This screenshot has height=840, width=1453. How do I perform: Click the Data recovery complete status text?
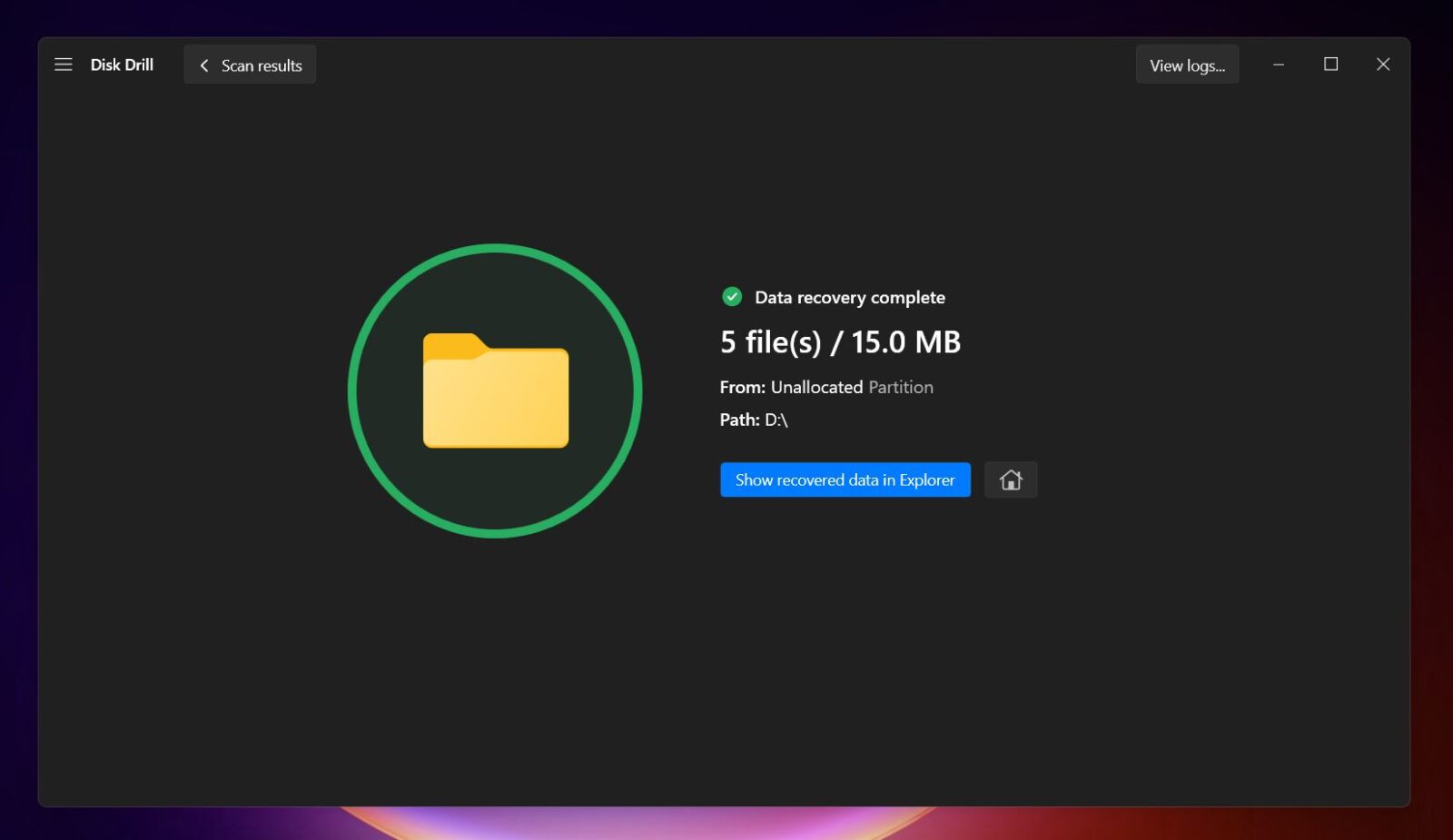pos(850,297)
